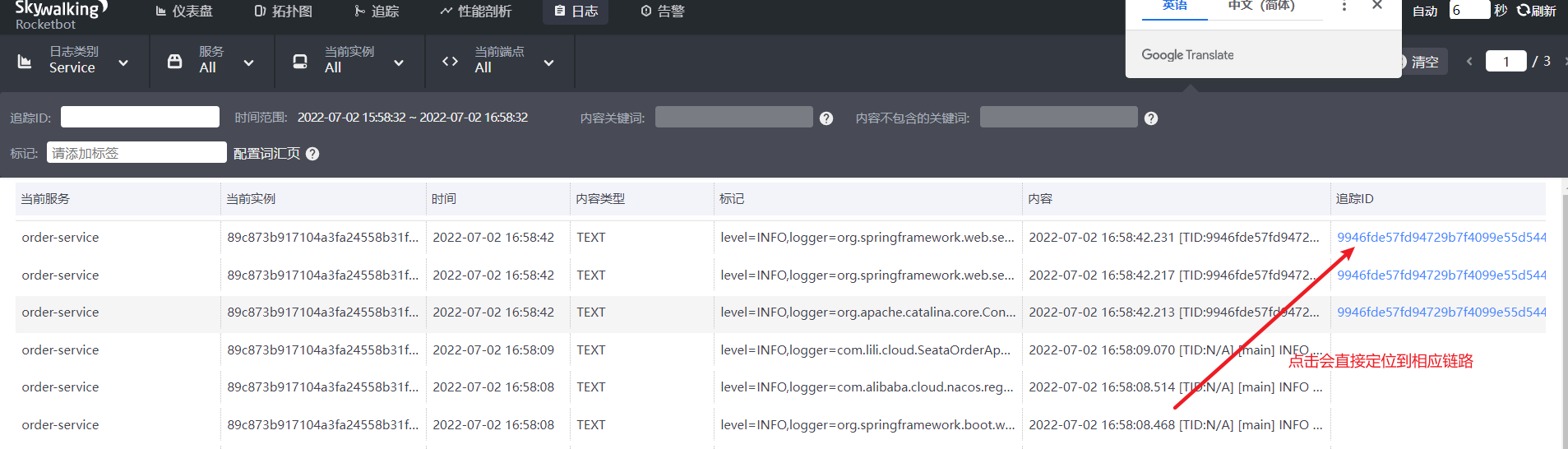Select 中文(简体) in Google Translate popup
The width and height of the screenshot is (1568, 449).
1261,7
